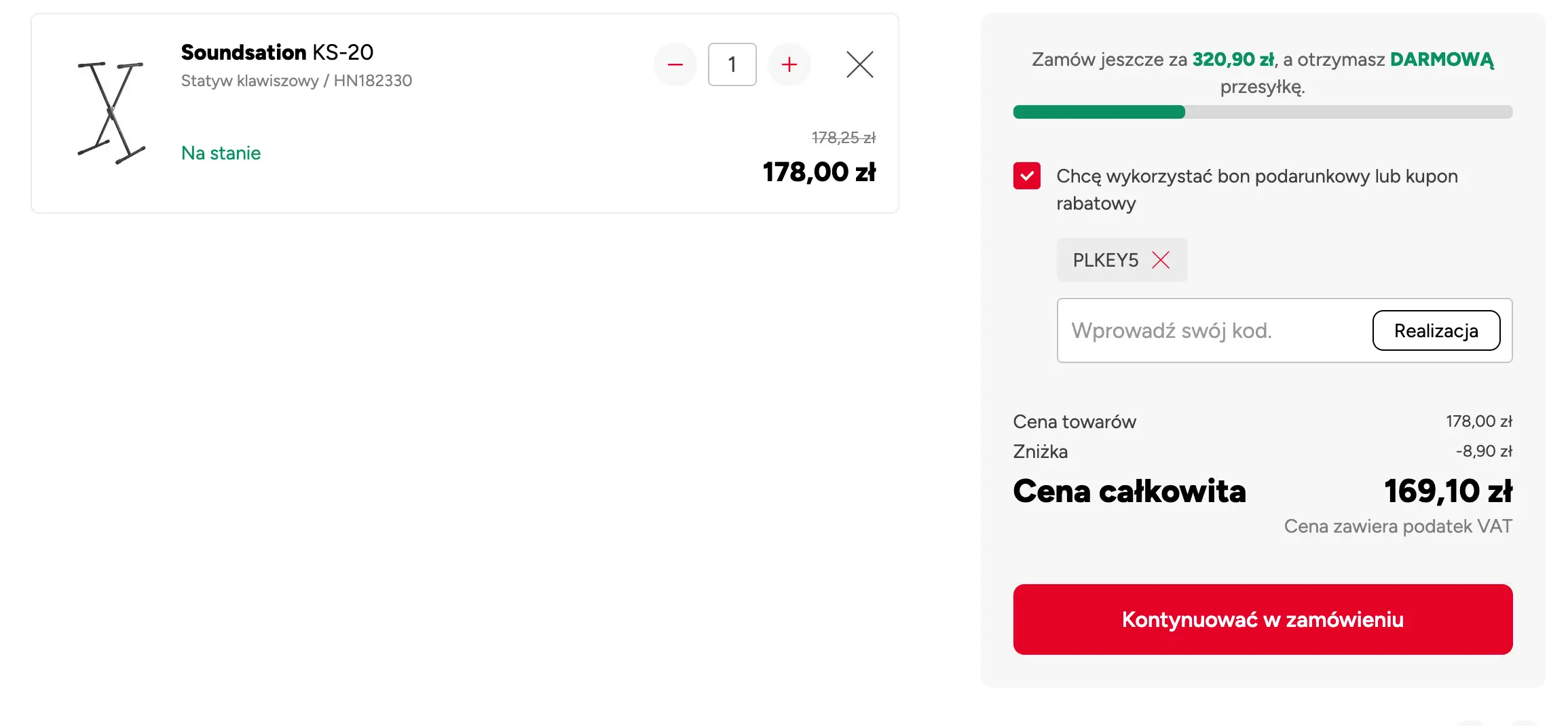Decrease quantity with the minus button
The image size is (1568, 726).
pos(675,65)
